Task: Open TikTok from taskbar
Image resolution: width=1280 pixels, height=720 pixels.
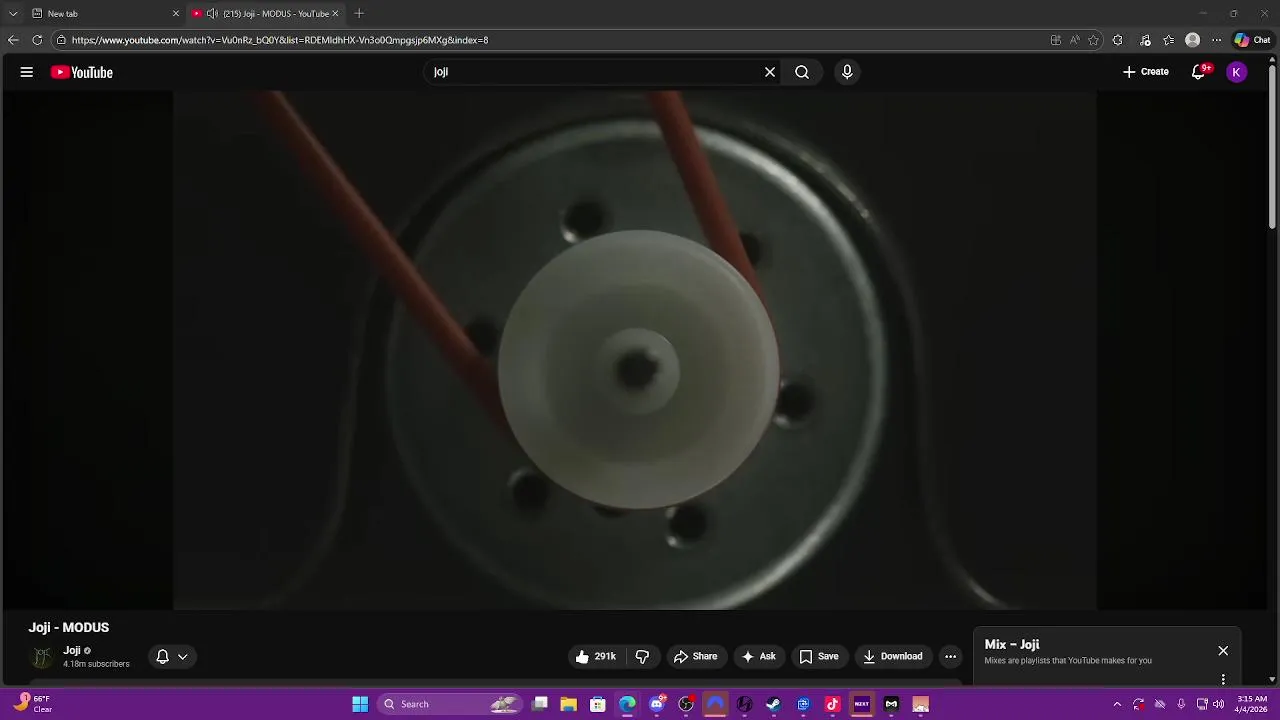Action: click(x=832, y=704)
